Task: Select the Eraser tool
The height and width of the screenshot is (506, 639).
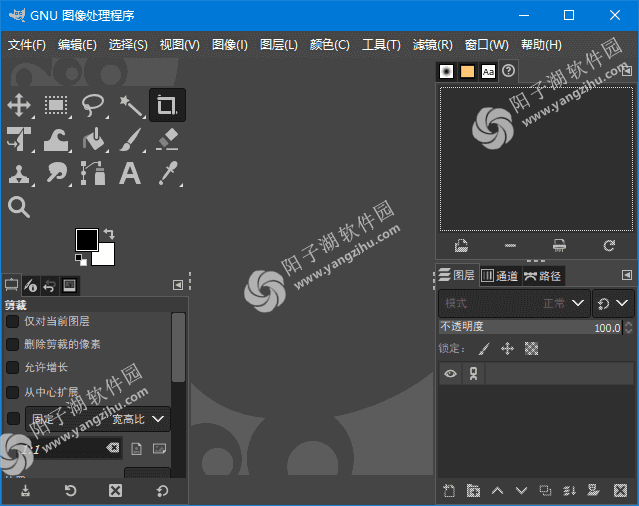Action: [x=167, y=139]
